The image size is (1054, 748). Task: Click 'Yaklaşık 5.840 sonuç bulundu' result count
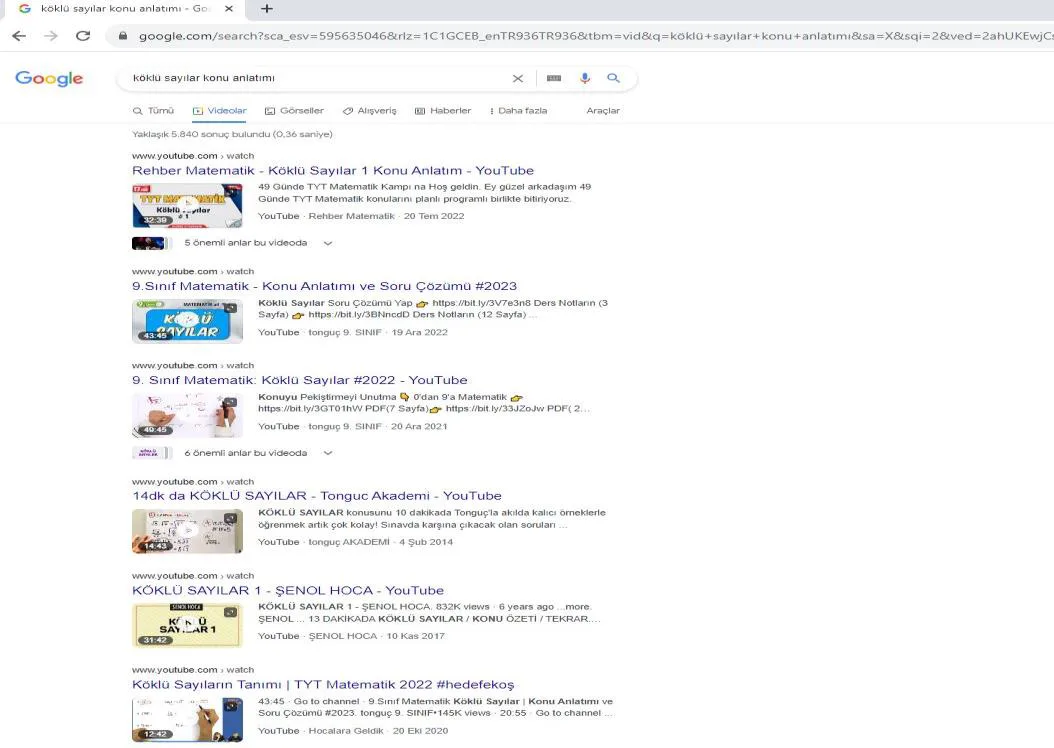232,134
